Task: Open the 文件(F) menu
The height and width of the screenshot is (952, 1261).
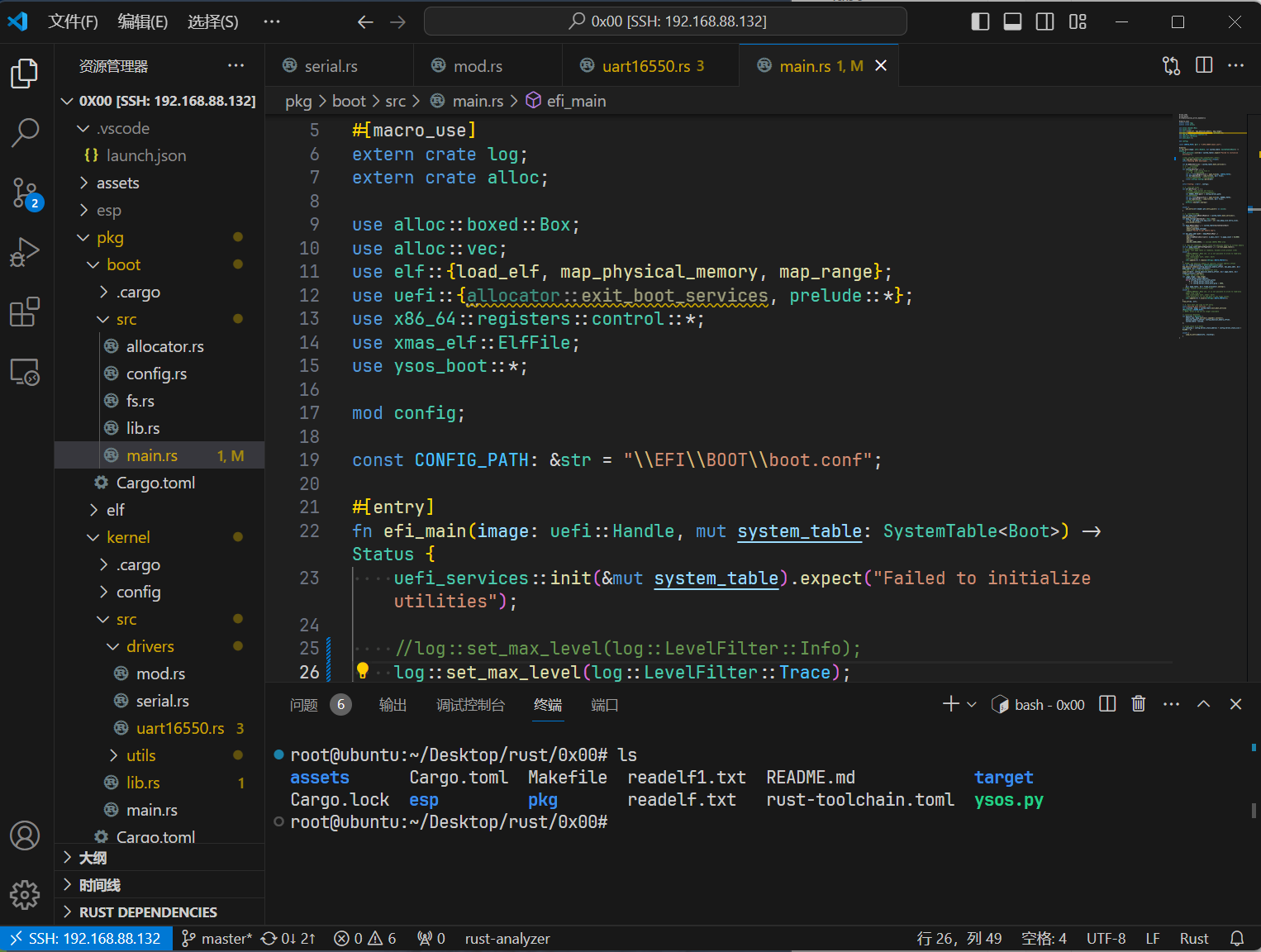Action: (x=73, y=22)
